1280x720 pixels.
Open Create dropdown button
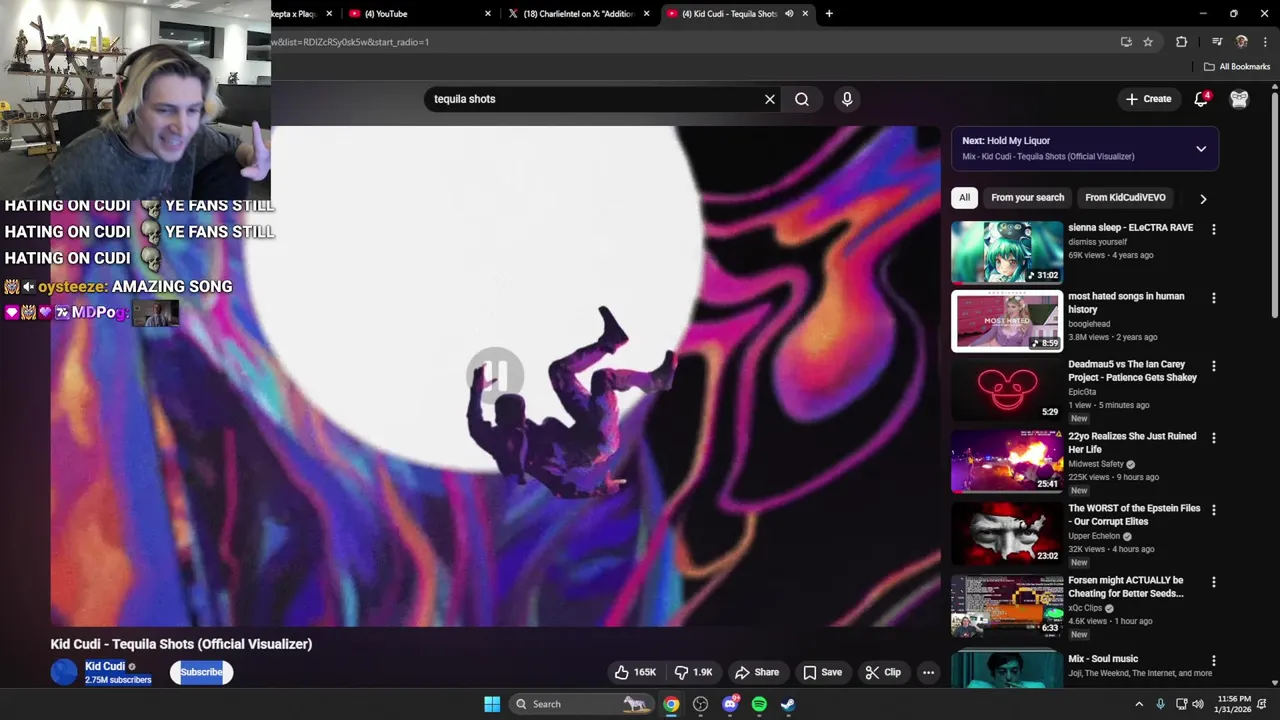(1148, 99)
